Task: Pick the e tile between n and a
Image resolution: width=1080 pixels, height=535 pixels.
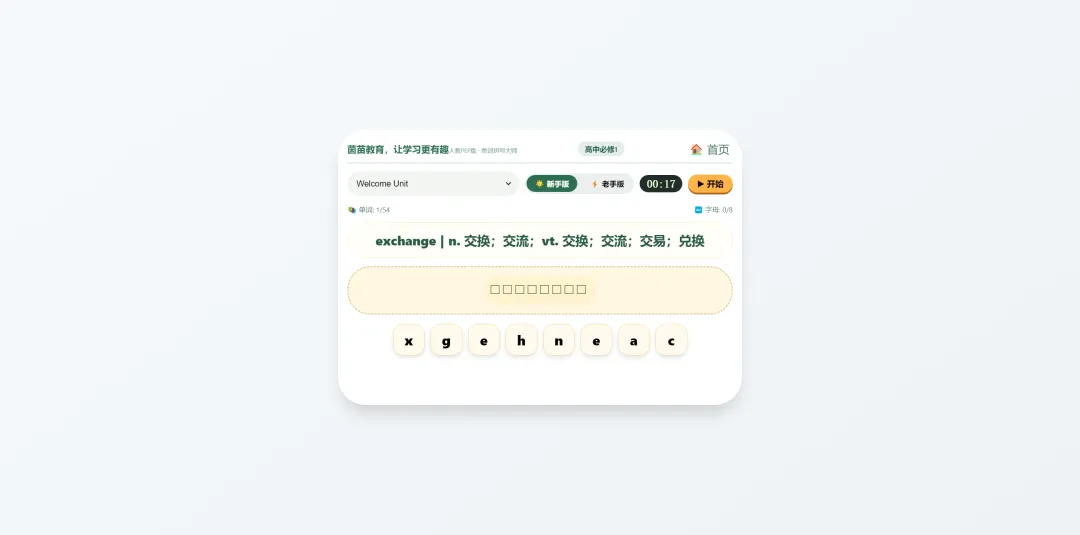Action: pos(596,340)
